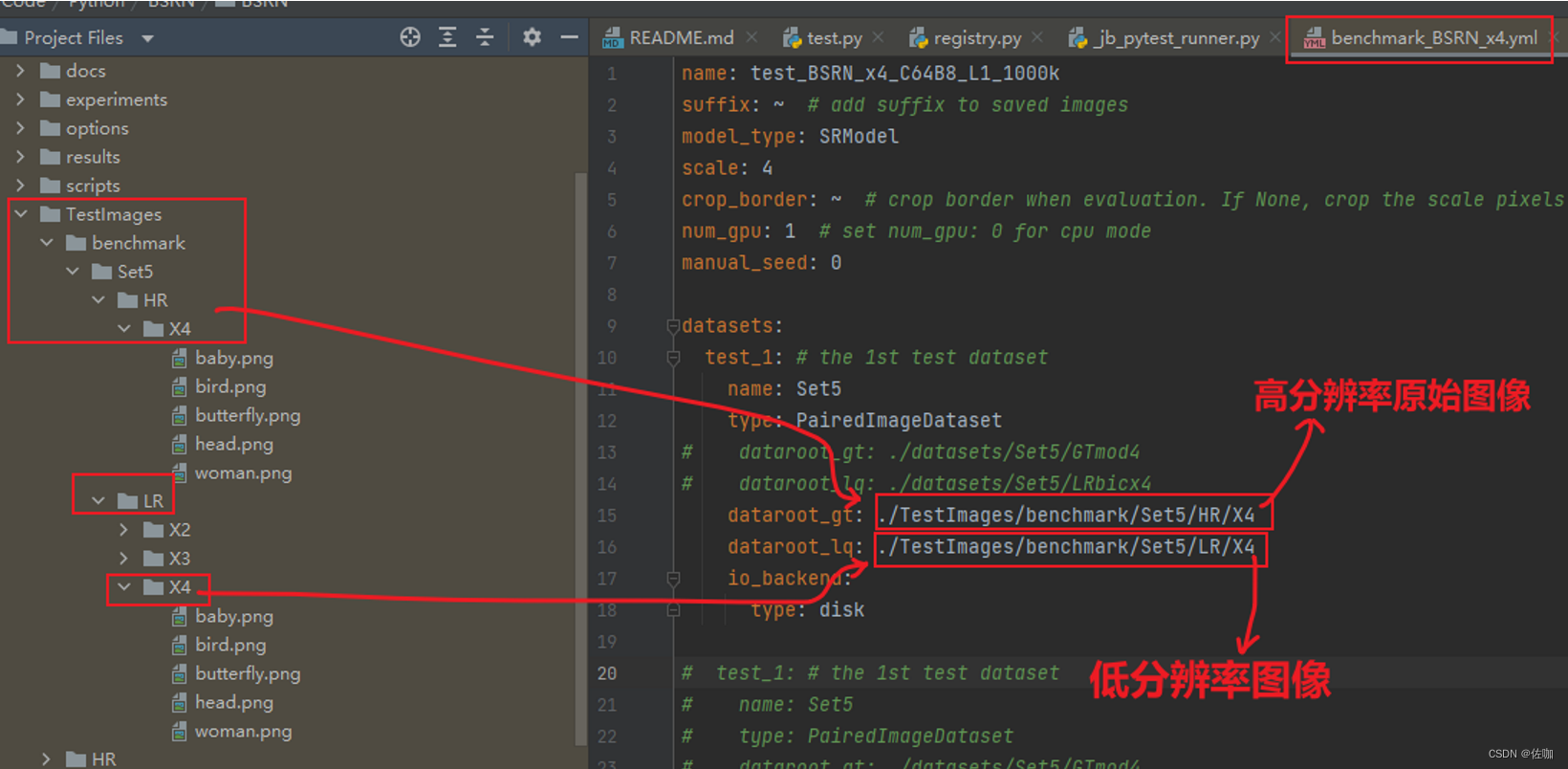Select the benchmark tree item
Viewport: 1568px width, 769px height.
pos(139,243)
